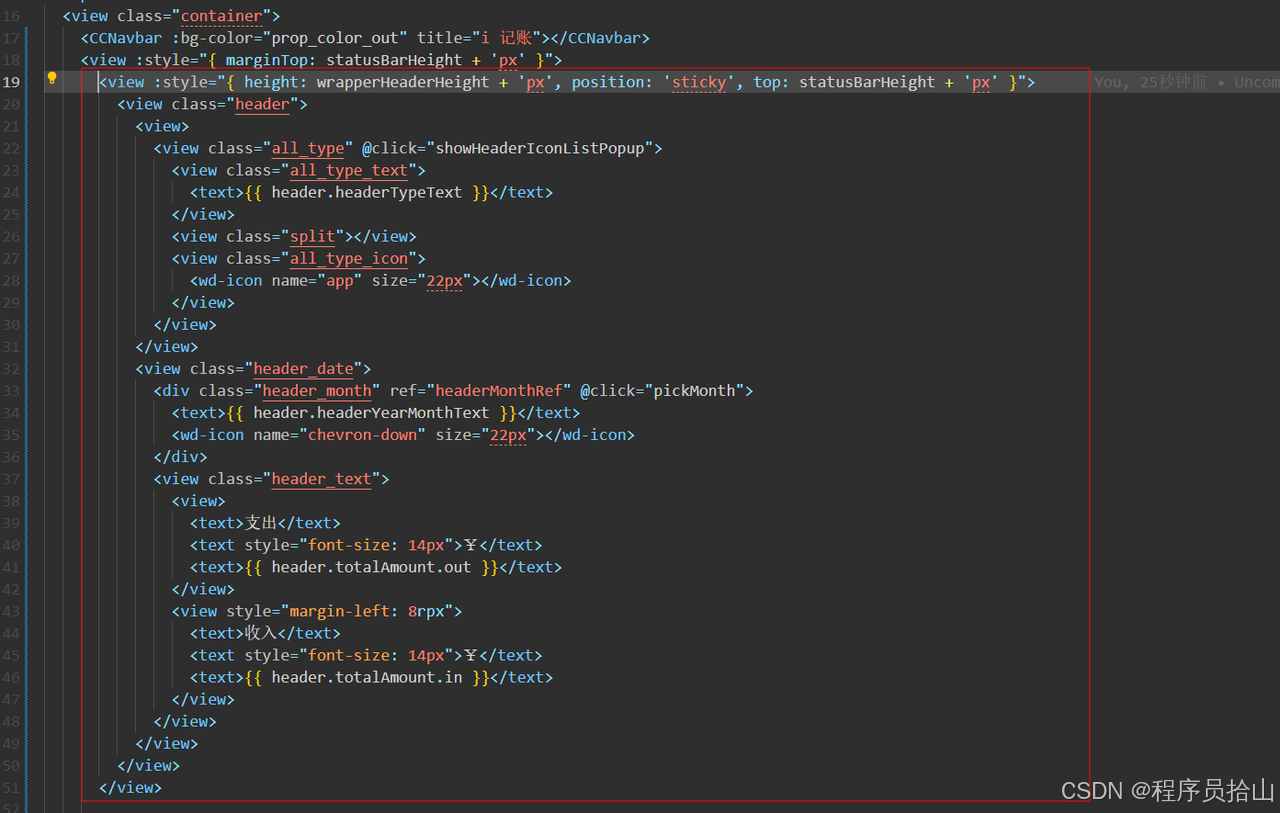Click the header.totalAmount.out expression
This screenshot has height=813, width=1280.
click(x=371, y=566)
